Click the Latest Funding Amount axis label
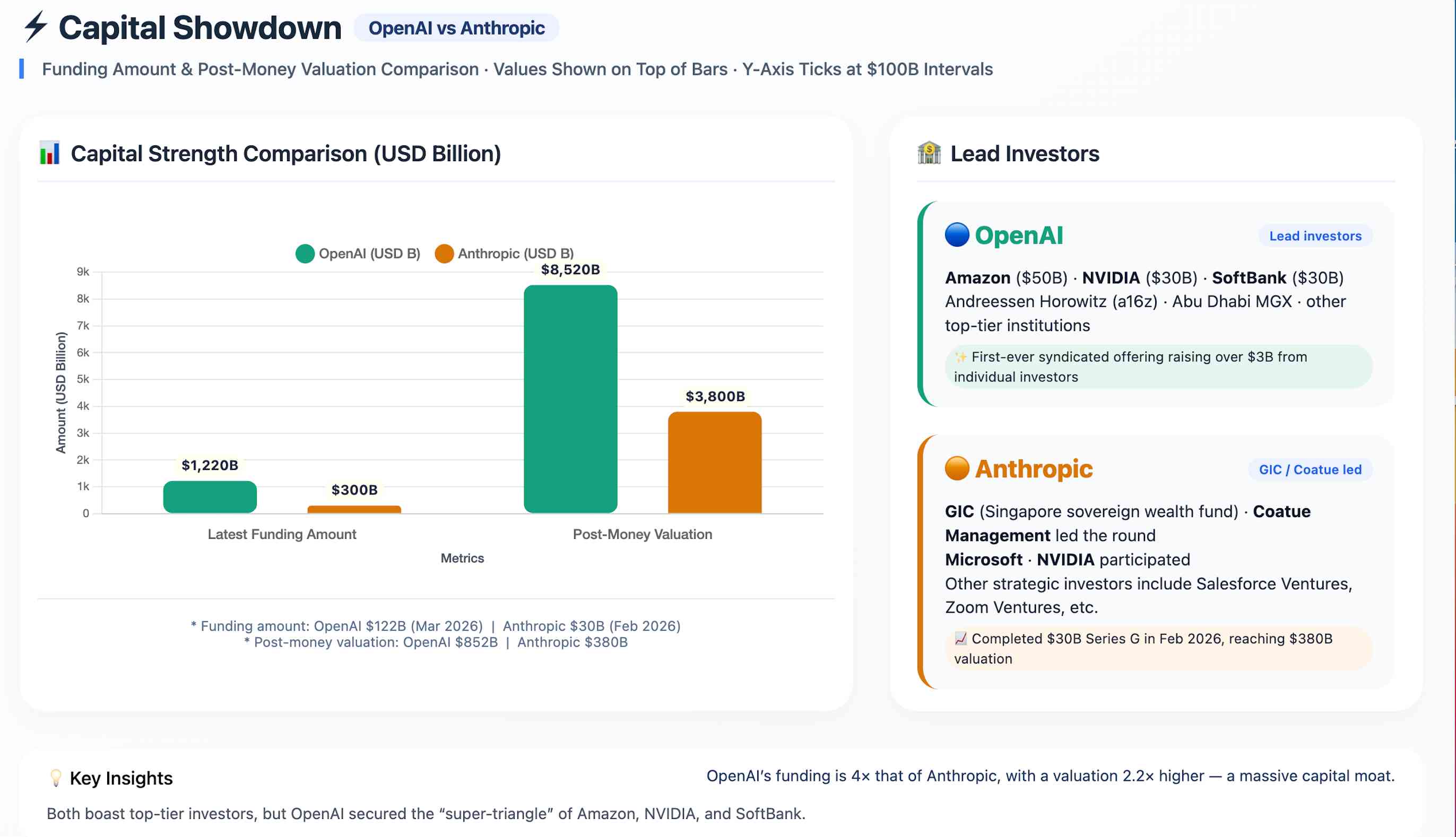The image size is (1456, 837). [x=282, y=534]
